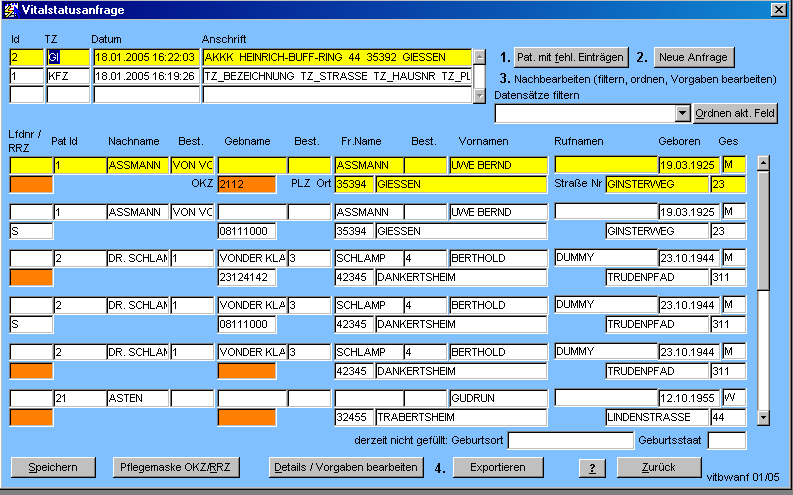Click the orange OKZ field showing 2112

coord(246,184)
